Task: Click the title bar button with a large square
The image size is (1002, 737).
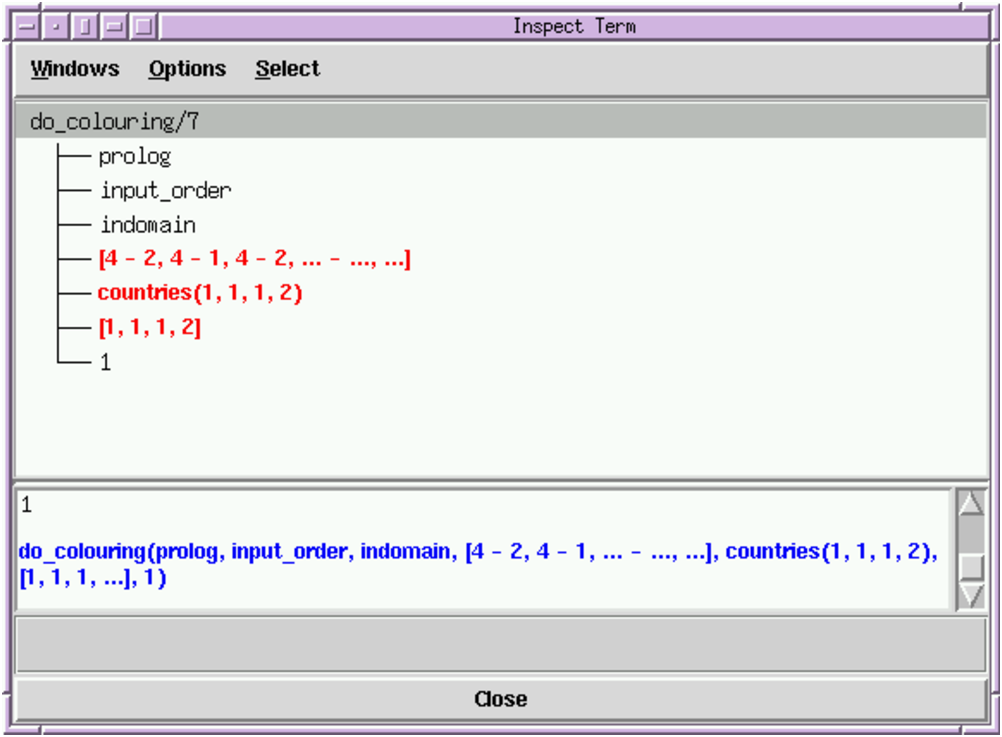Action: [x=143, y=26]
